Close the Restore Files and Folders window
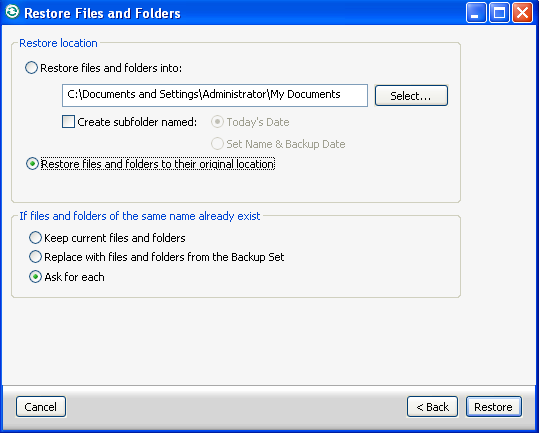This screenshot has width=539, height=434. point(522,13)
